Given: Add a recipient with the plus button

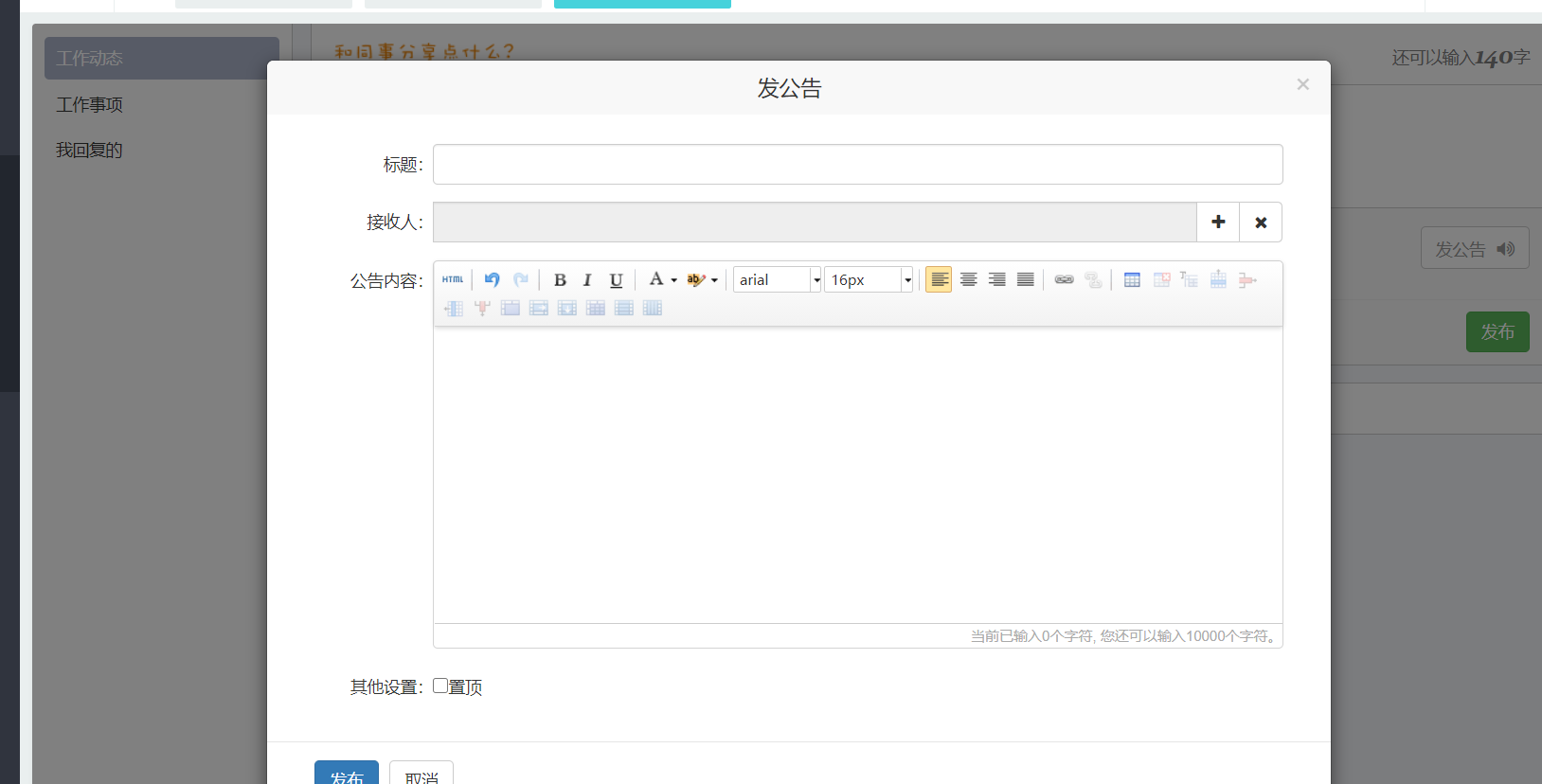Looking at the screenshot, I should tap(1218, 222).
